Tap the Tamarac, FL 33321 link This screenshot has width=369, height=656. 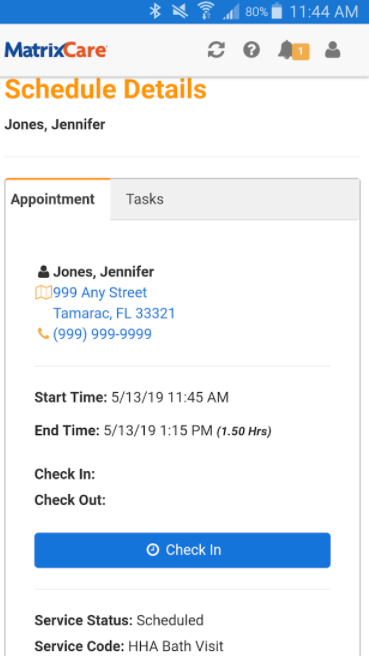point(114,313)
